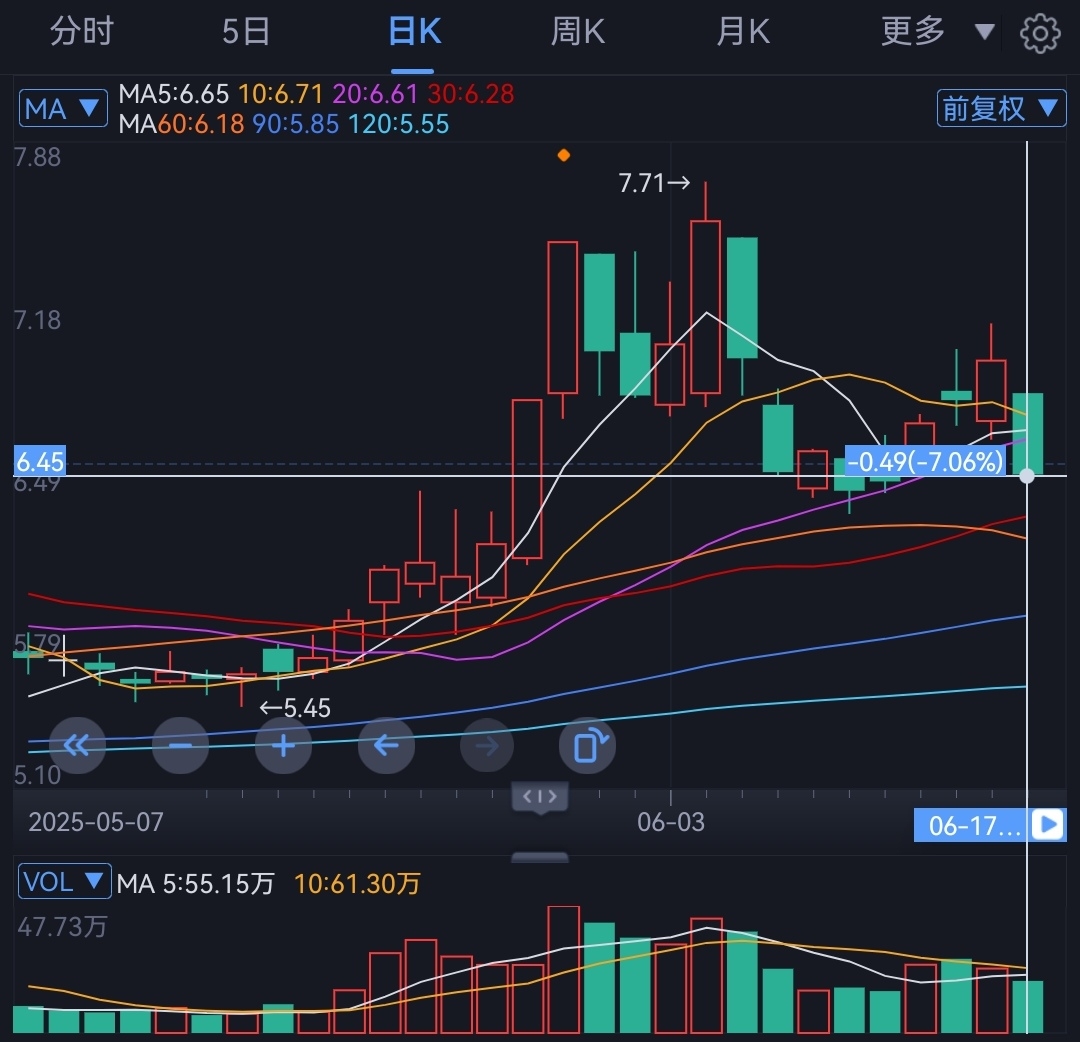
Task: Click the MA 10:6.71 value
Action: 280,94
